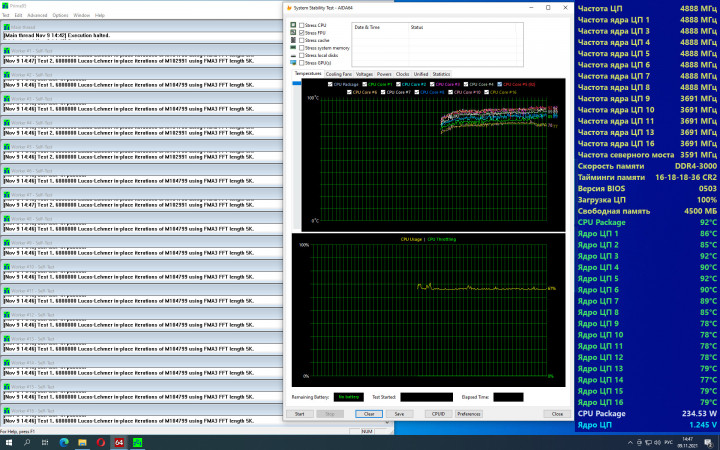This screenshot has width=720, height=450.
Task: Open taskbar Search
Action: click(27, 443)
